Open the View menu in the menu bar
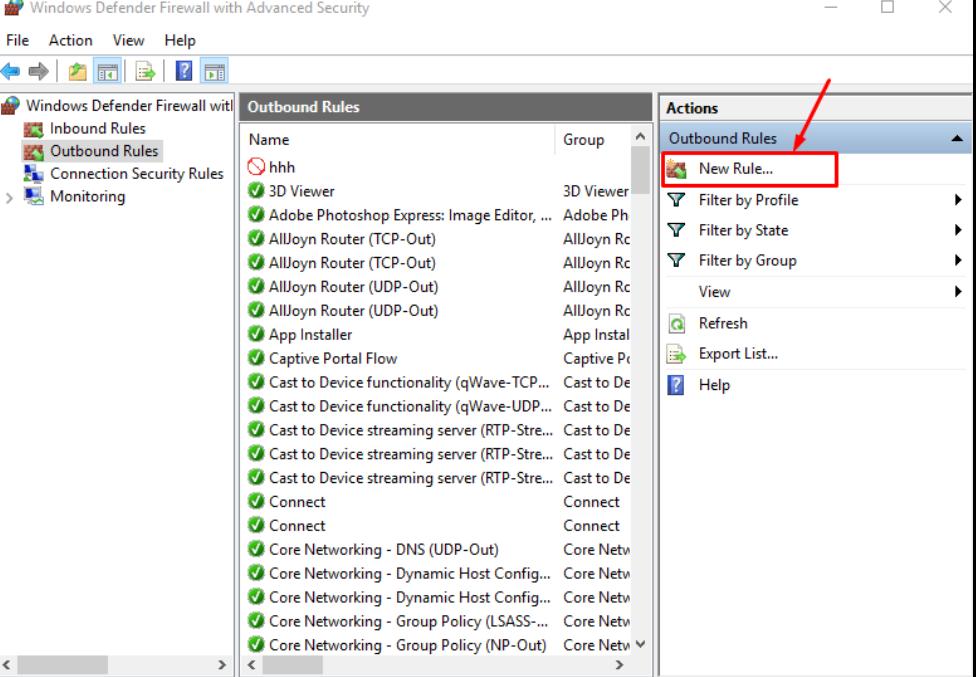This screenshot has width=976, height=677. 128,40
